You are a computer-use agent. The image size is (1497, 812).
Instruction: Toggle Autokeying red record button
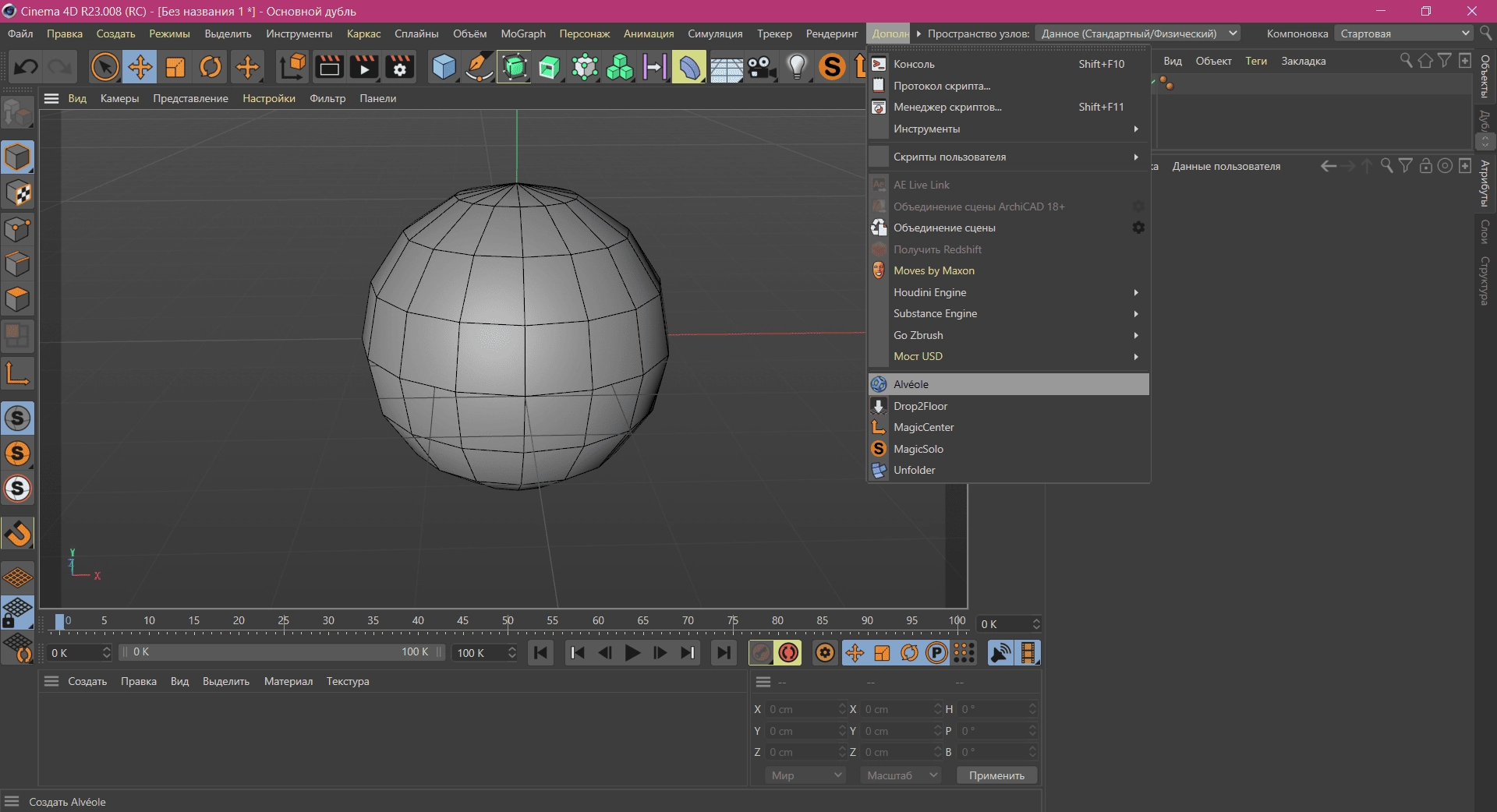(788, 653)
